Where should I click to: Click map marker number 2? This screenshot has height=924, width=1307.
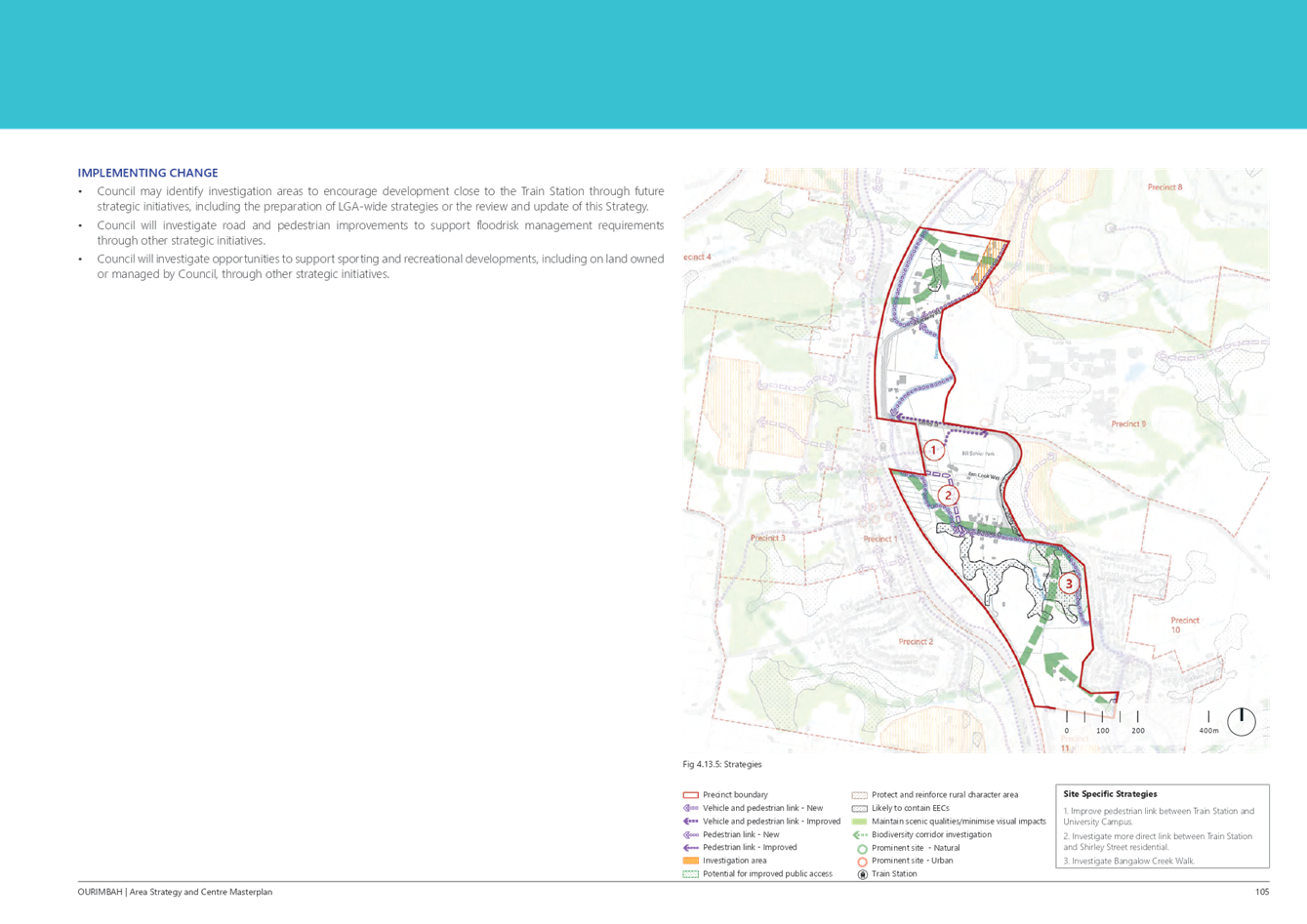click(948, 496)
